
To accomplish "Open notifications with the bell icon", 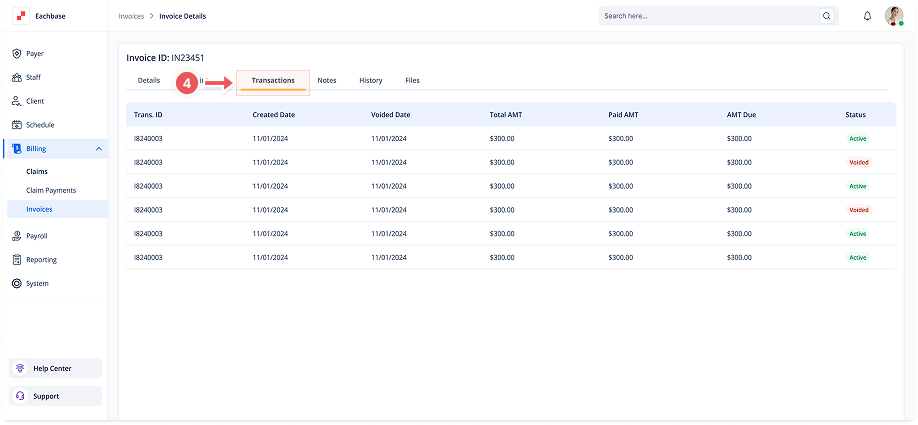I will point(867,16).
